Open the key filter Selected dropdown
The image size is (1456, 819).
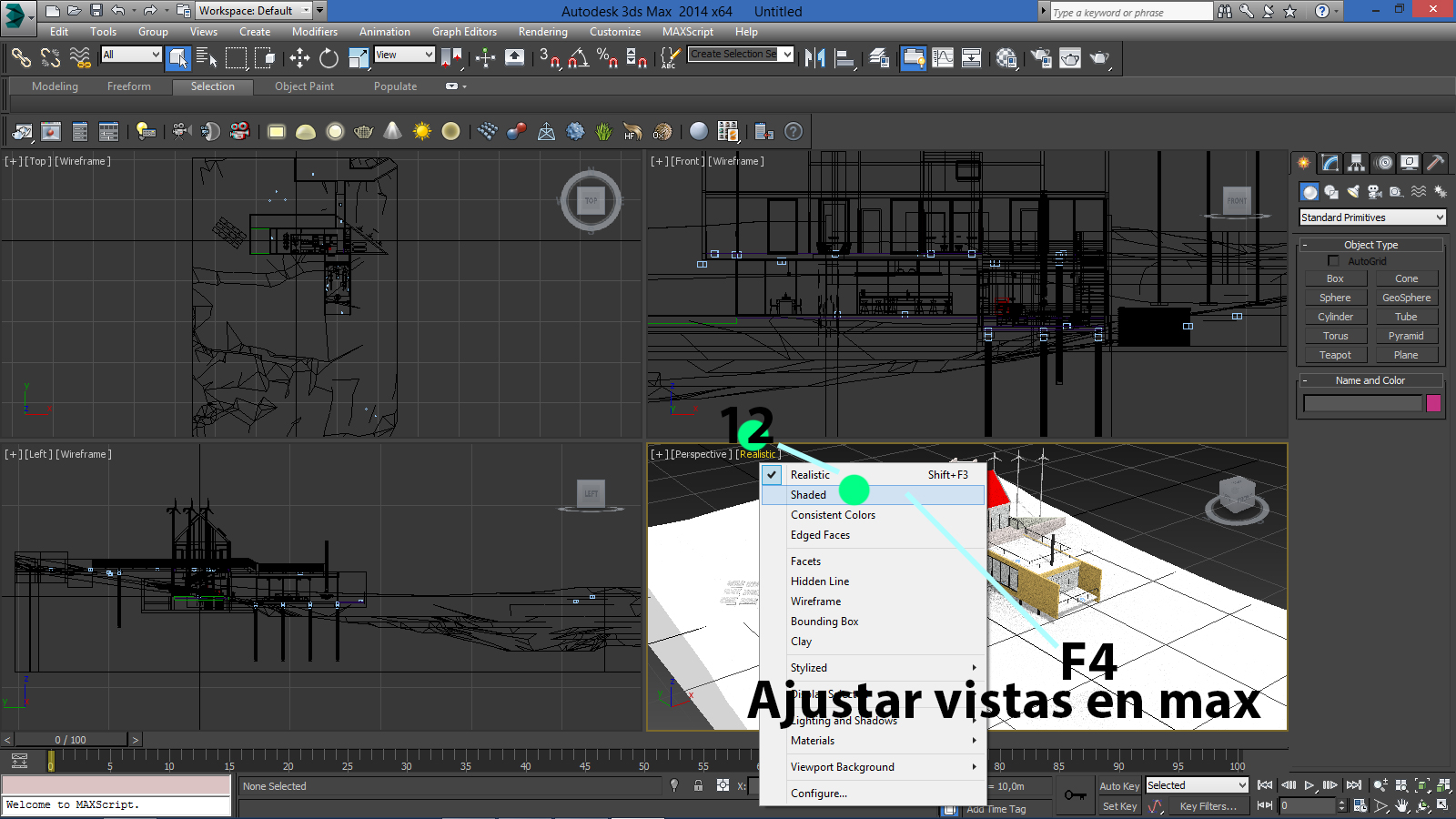point(1197,785)
